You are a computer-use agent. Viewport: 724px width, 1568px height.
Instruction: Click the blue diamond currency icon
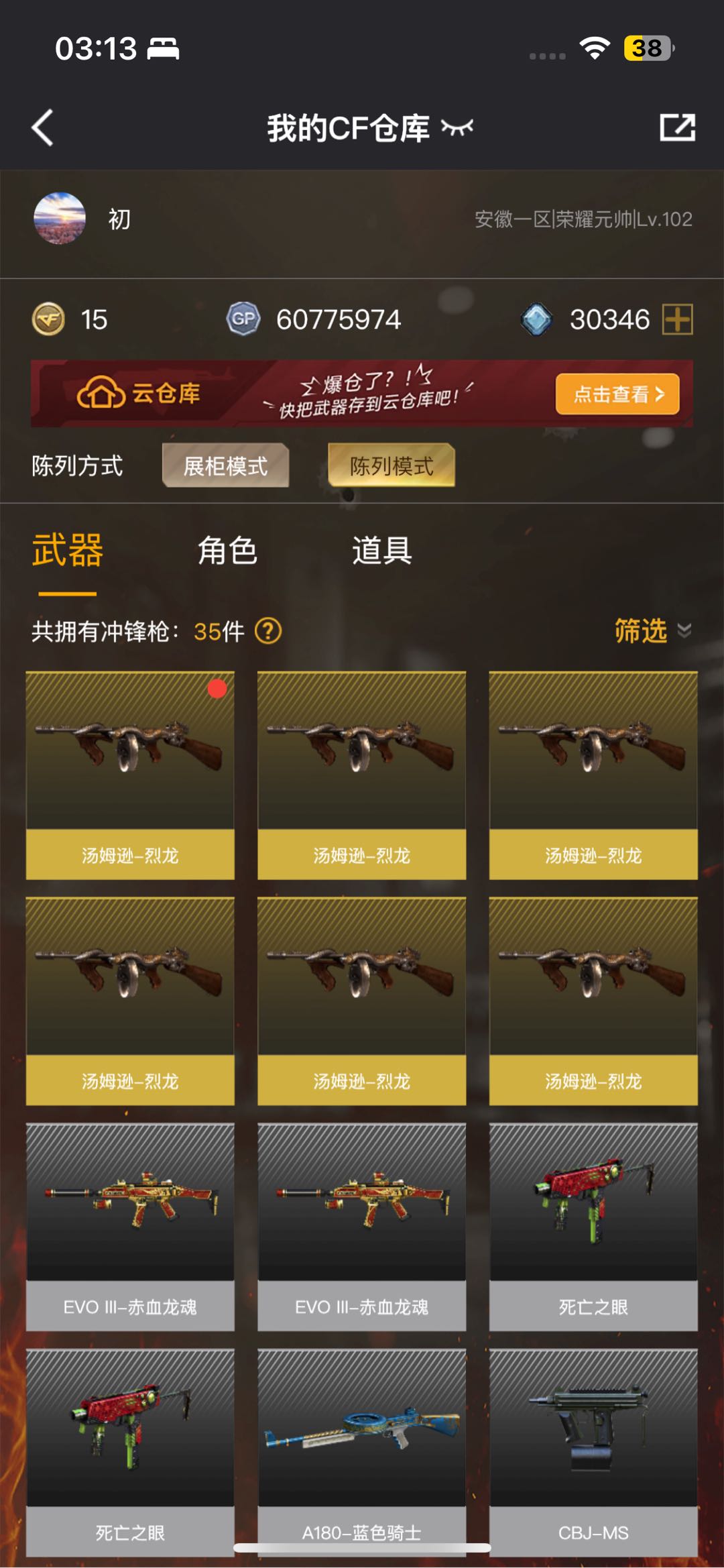(x=536, y=319)
